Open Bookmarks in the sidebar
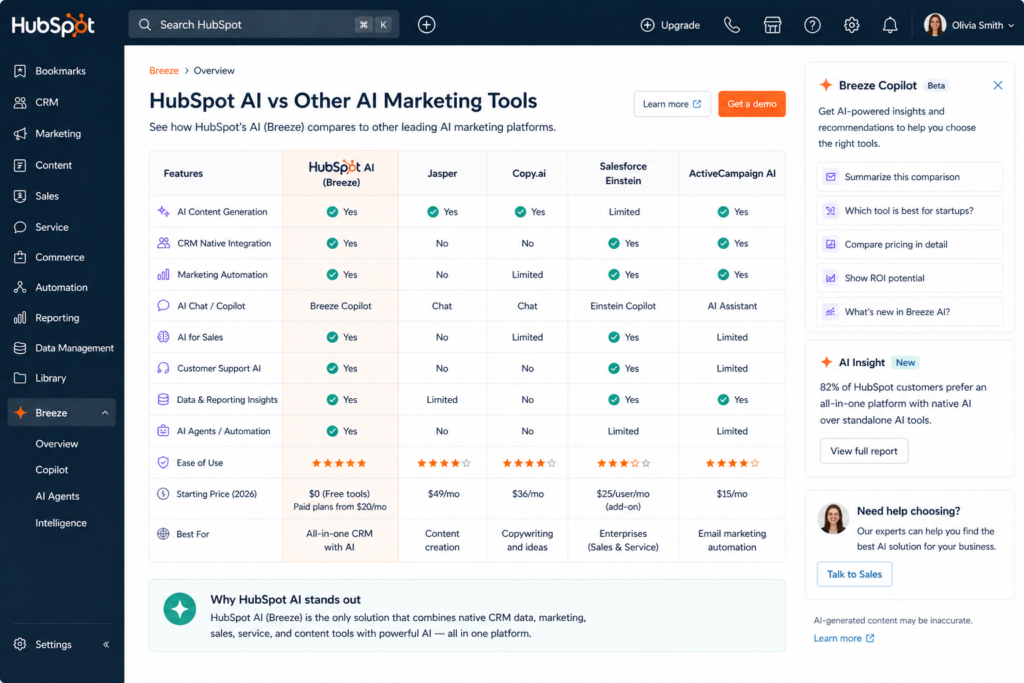The height and width of the screenshot is (683, 1024). point(61,71)
